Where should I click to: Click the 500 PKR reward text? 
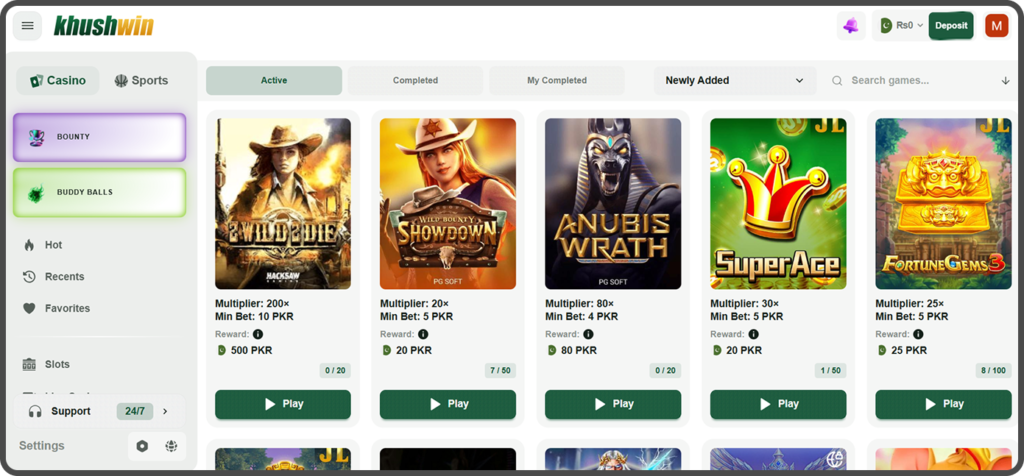[251, 351]
